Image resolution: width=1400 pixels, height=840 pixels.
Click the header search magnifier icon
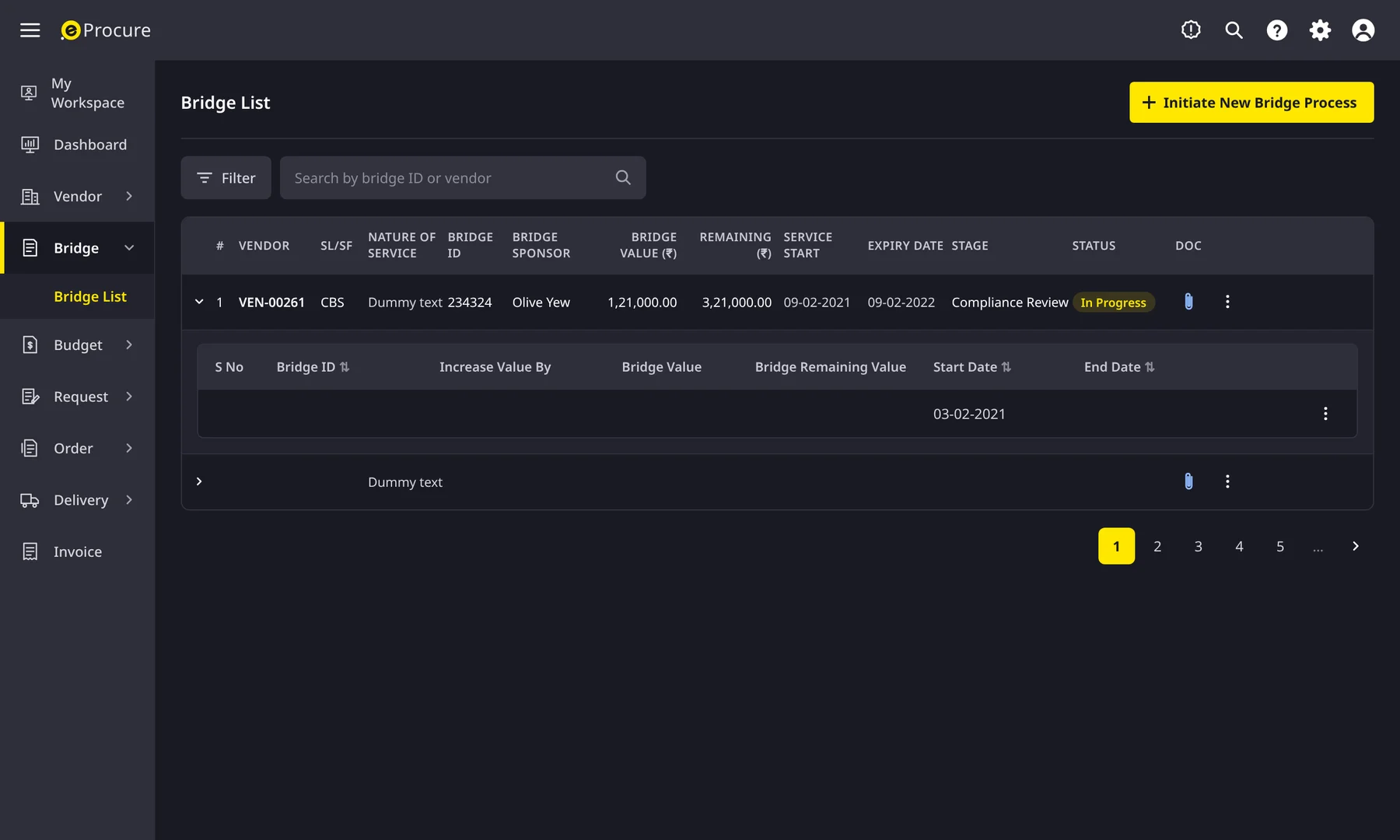coord(1234,30)
